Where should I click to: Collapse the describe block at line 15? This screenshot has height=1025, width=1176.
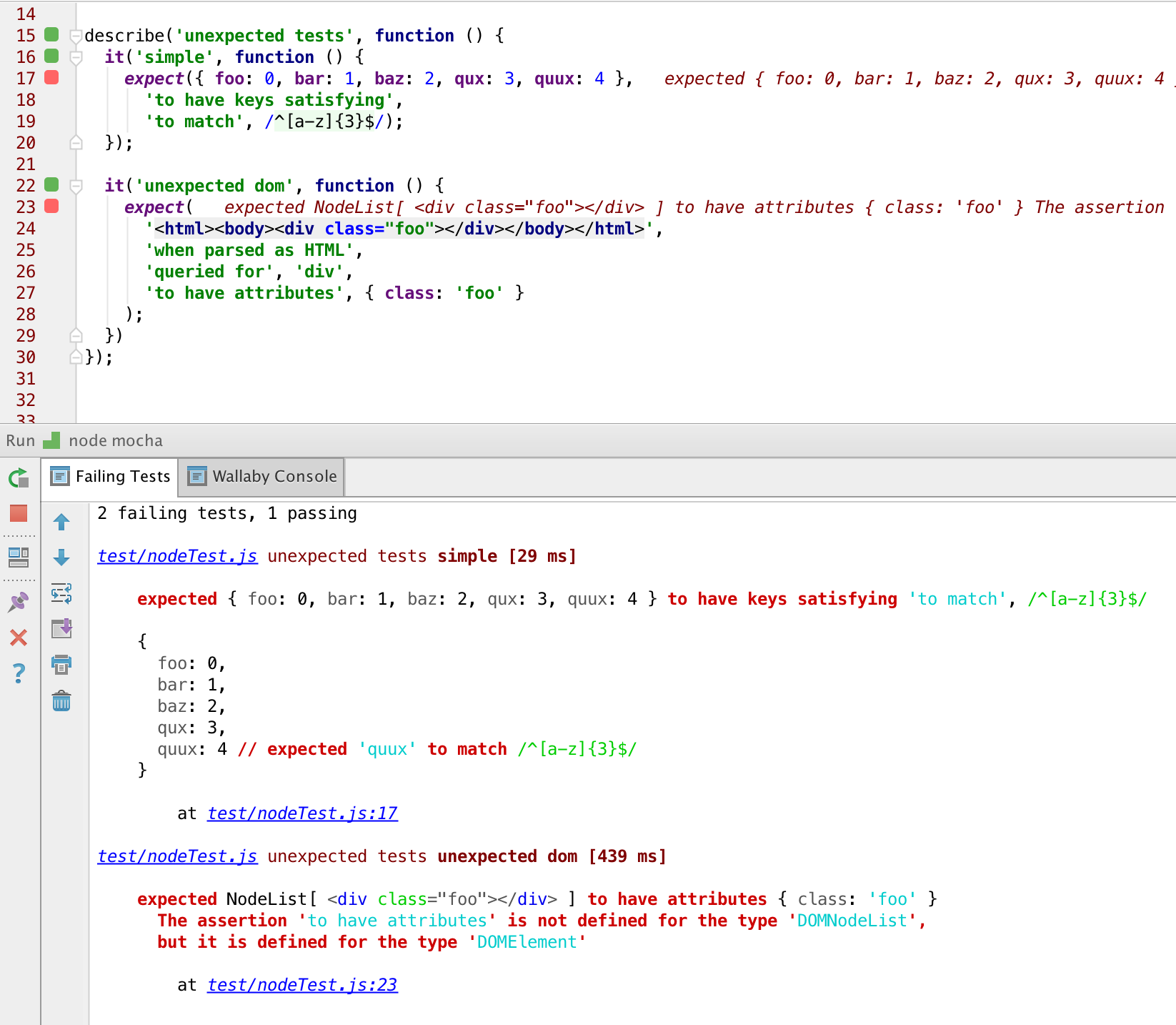[76, 36]
